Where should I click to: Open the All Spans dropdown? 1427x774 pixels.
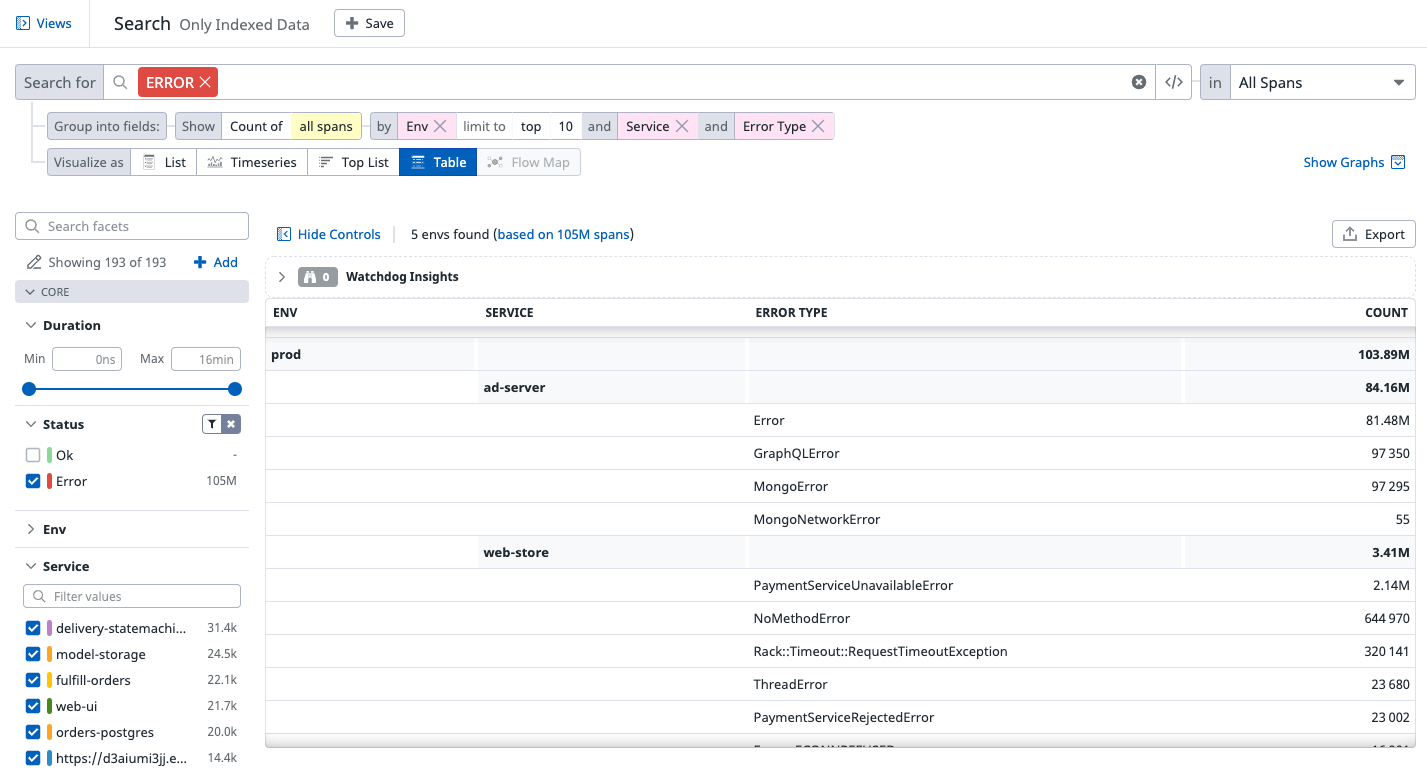(1319, 83)
